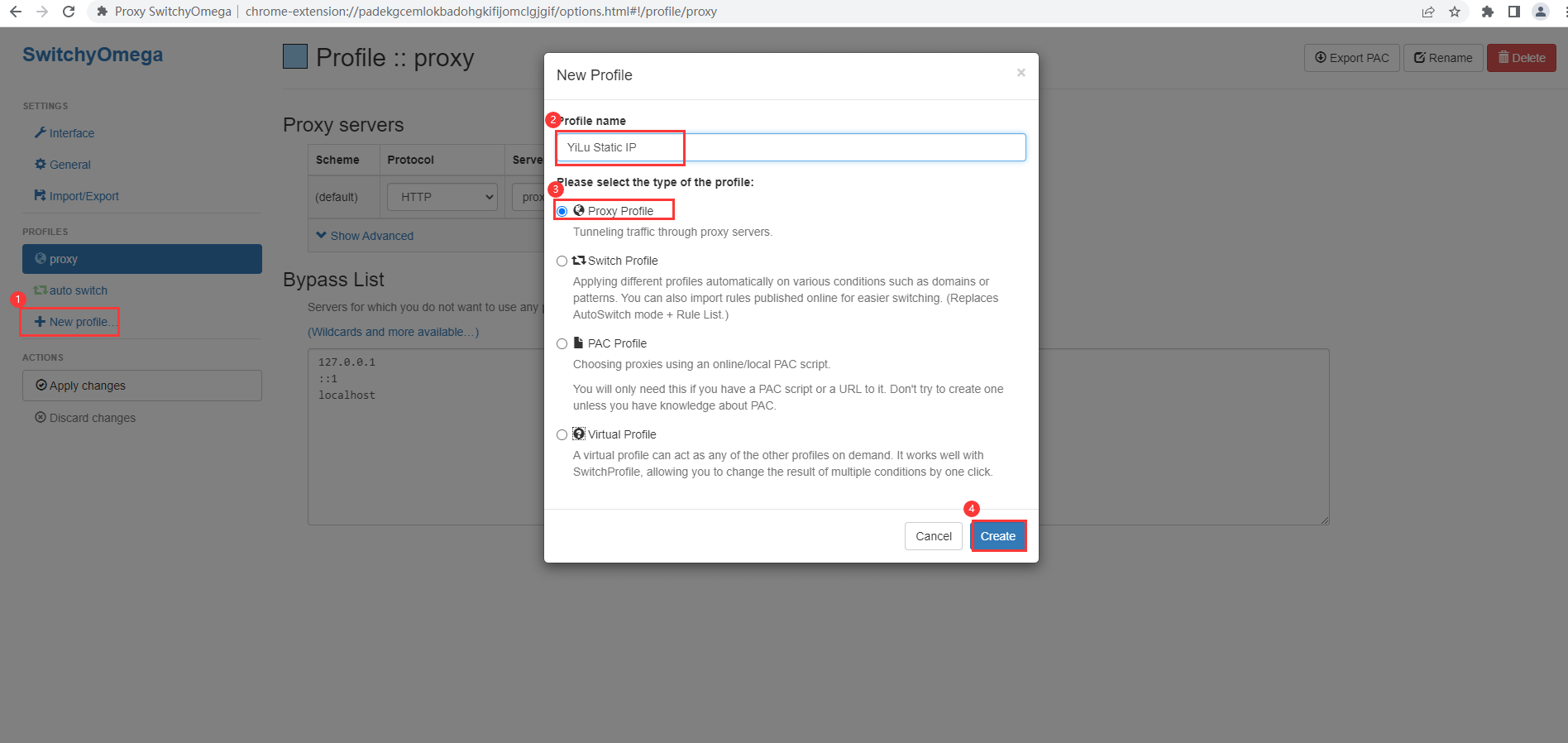Choose the Switch Profile option
Screen dimensions: 1568x743
562,261
